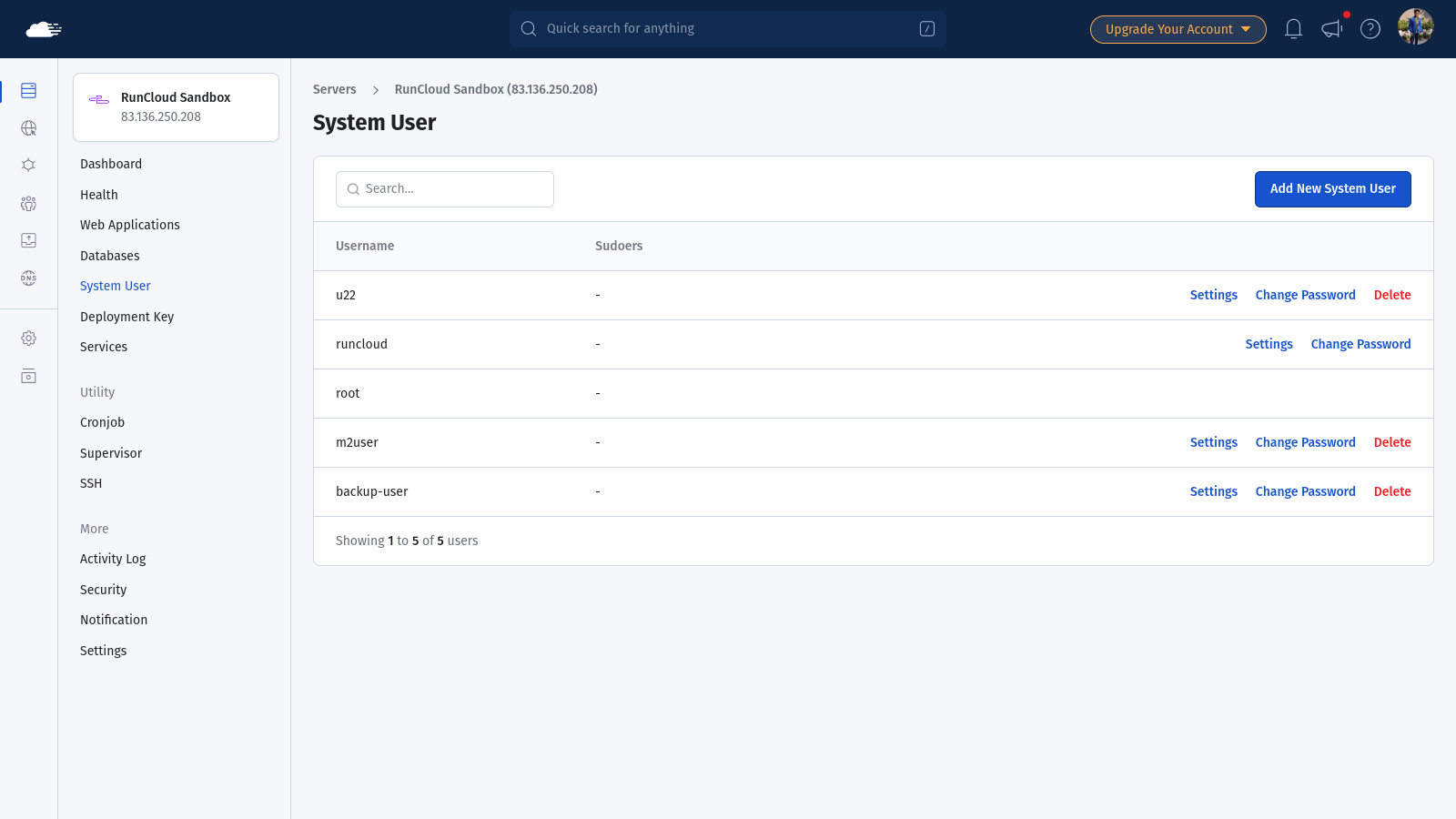Open Cronjob utility page
Screen dimensions: 1456x819
[x=102, y=422]
